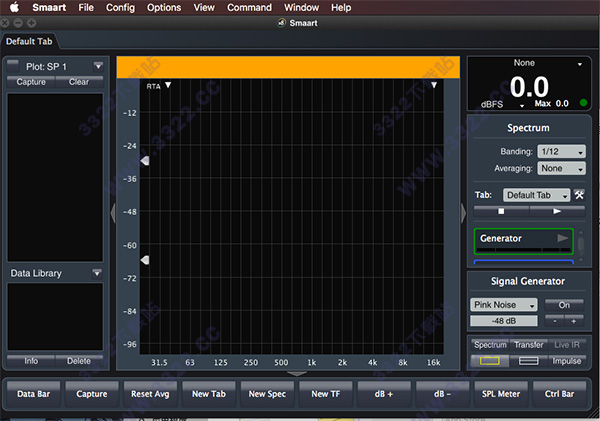
Task: Decrease generator level with minus button
Action: point(554,321)
